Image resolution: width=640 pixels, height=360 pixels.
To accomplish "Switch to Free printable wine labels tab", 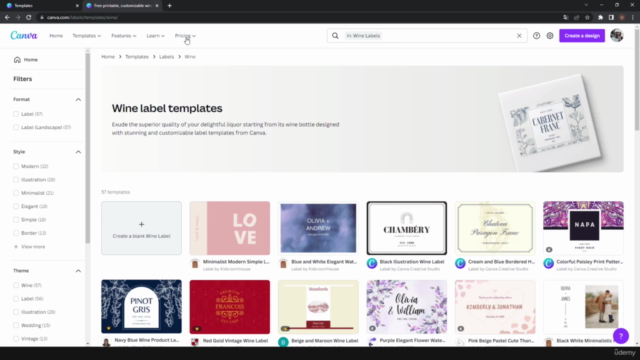I will point(122,6).
